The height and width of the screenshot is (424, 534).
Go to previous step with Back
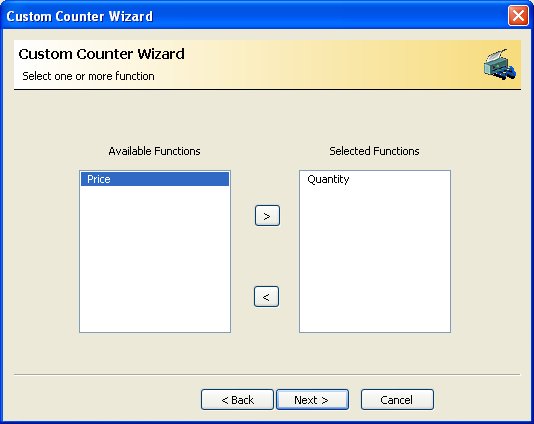(237, 399)
